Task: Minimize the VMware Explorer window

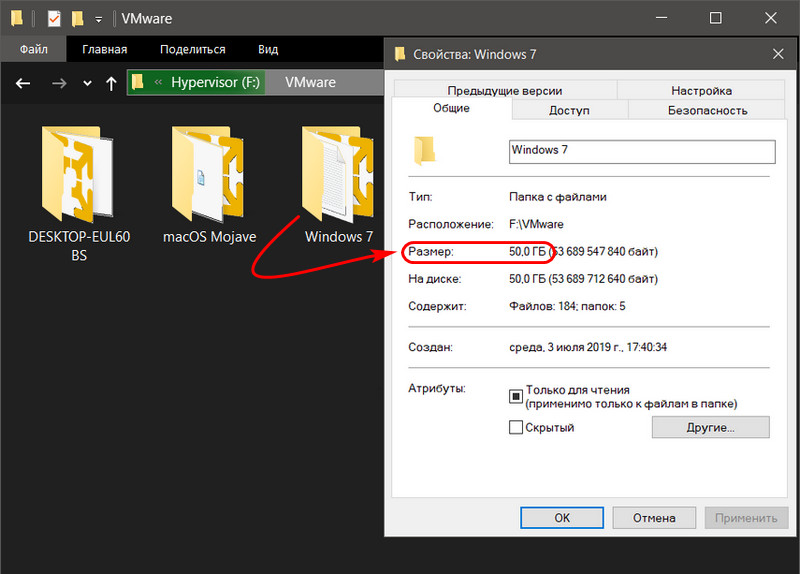Action: [662, 18]
